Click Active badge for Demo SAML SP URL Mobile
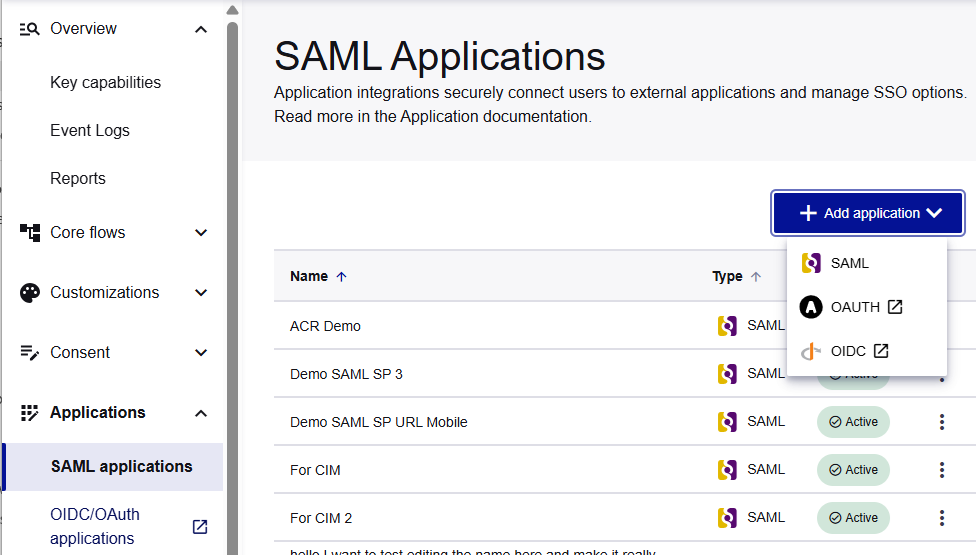 [x=853, y=422]
